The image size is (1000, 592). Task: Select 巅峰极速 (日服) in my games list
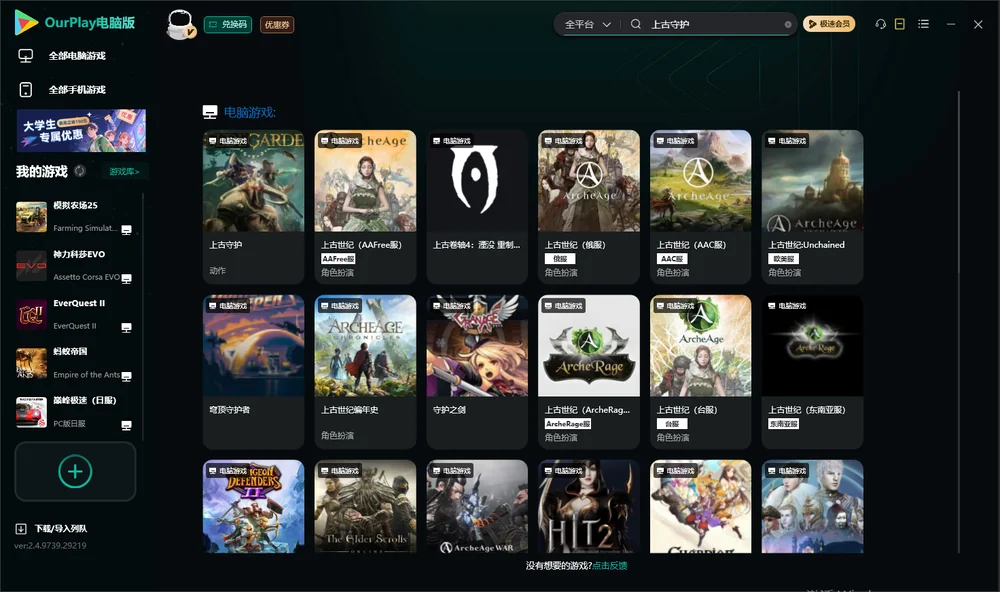pos(74,412)
